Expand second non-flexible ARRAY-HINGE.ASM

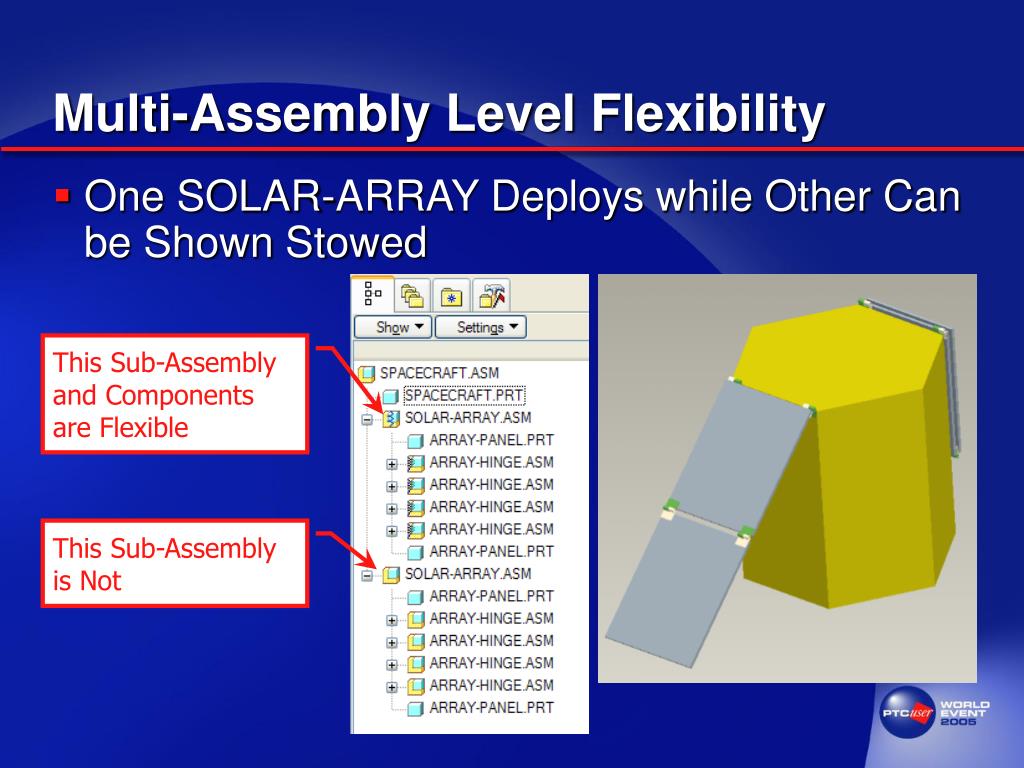[x=391, y=643]
